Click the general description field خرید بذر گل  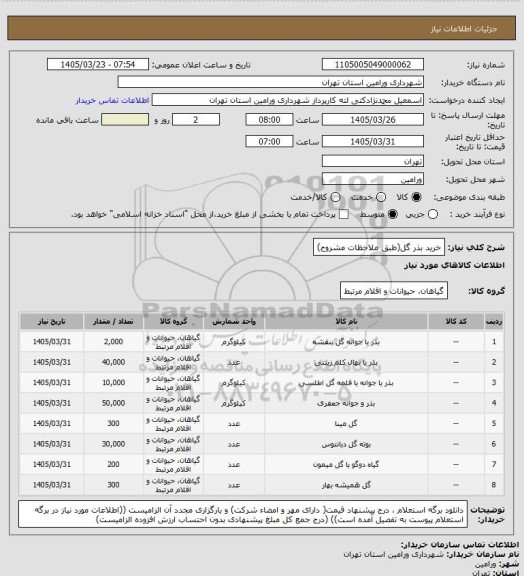(379, 248)
